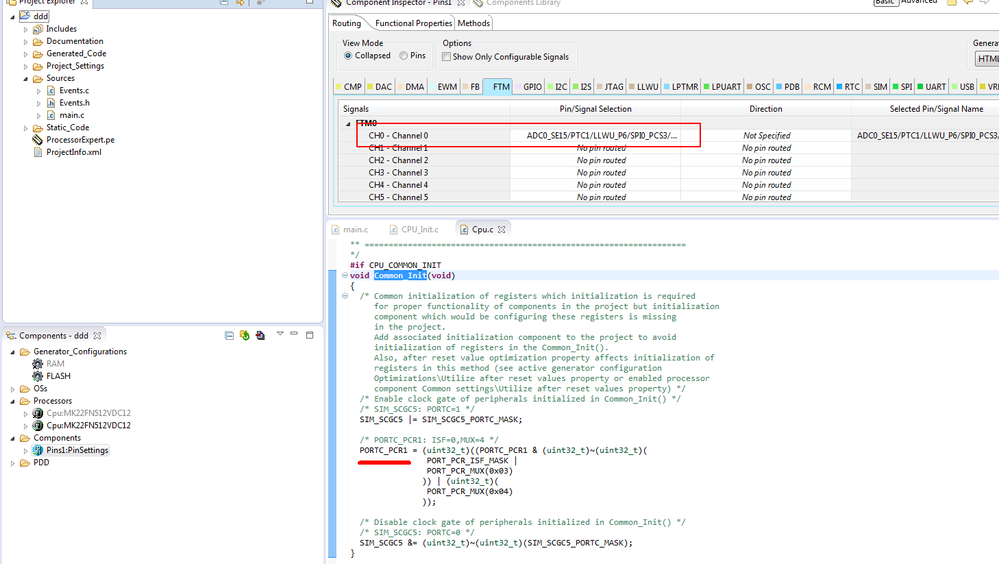
Task: Click CH1 - Channel 1 pin selection cell
Action: point(595,148)
